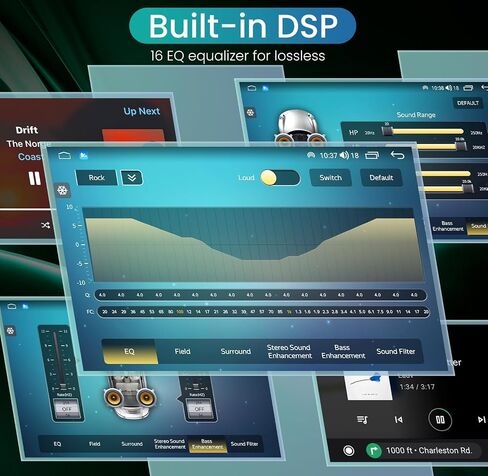Click the Default button
488x476 pixels.
click(x=381, y=178)
